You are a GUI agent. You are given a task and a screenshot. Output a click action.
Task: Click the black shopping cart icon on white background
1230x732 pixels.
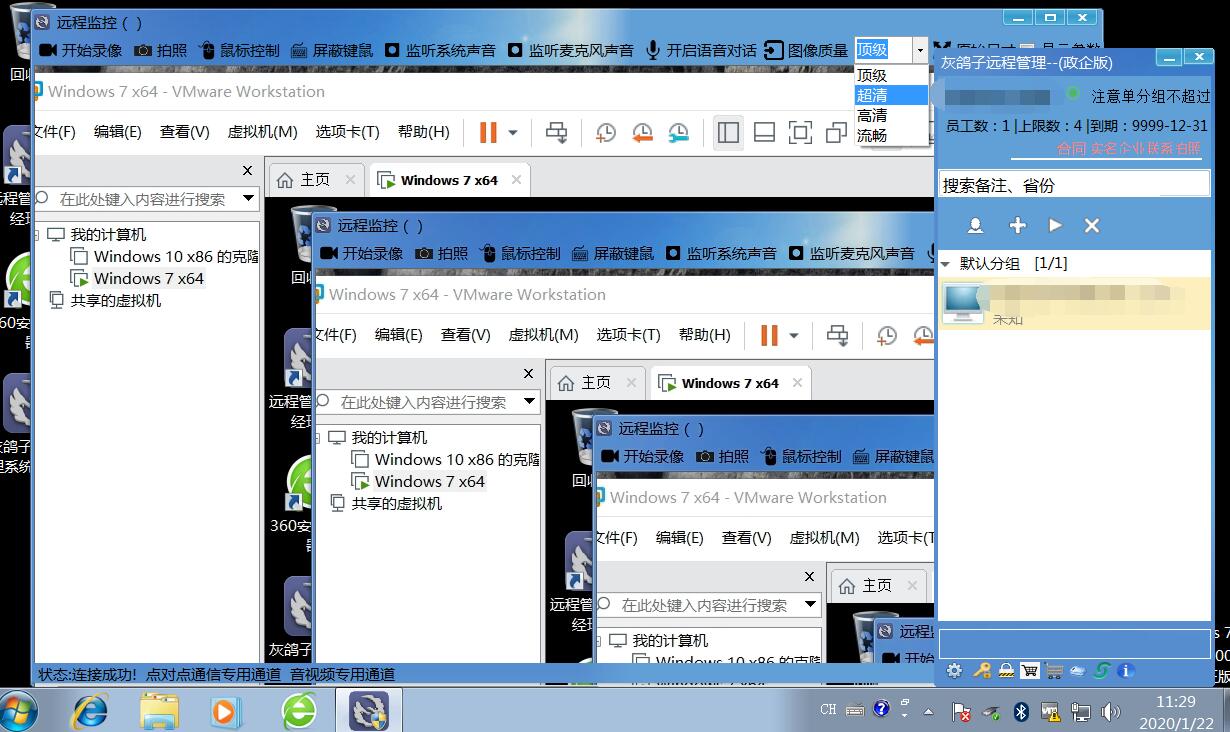[x=1029, y=671]
